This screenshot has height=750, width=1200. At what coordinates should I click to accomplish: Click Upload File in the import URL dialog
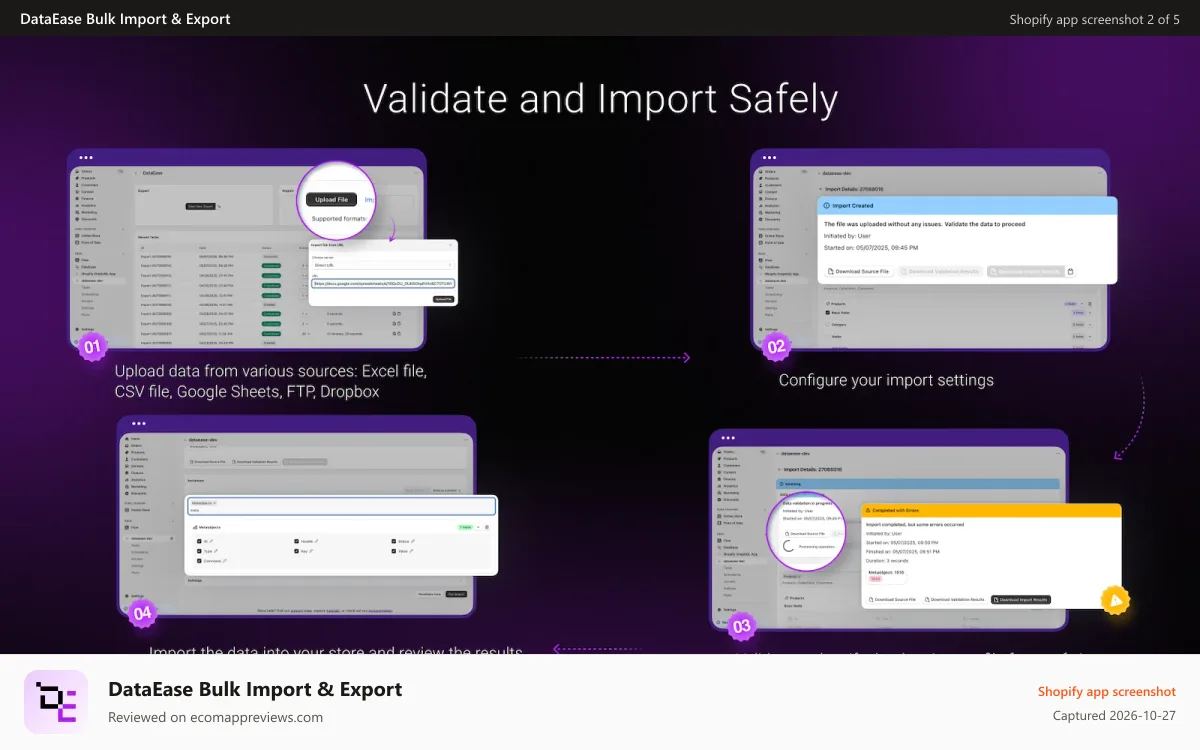[x=443, y=299]
